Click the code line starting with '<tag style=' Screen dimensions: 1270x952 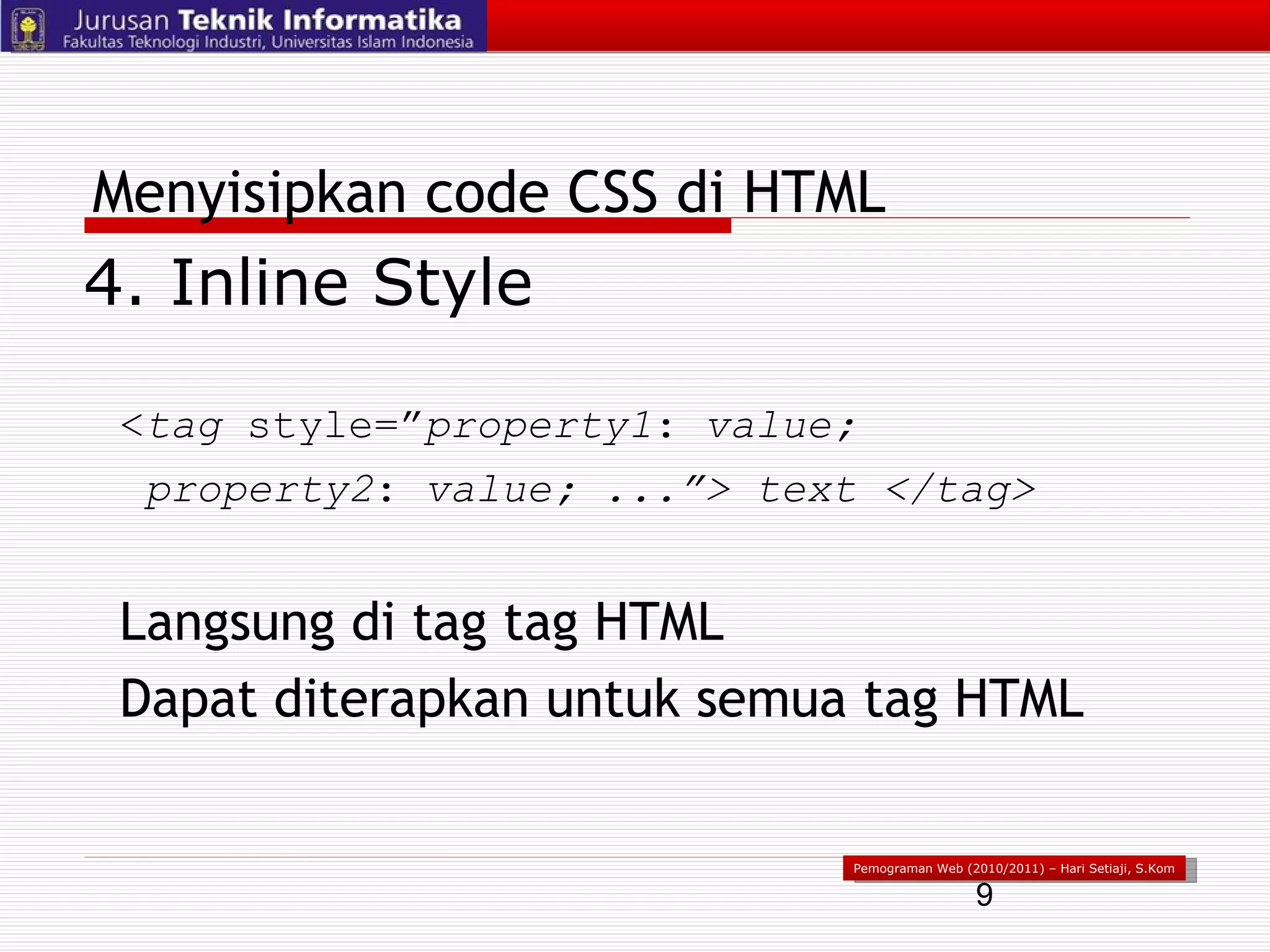(488, 427)
